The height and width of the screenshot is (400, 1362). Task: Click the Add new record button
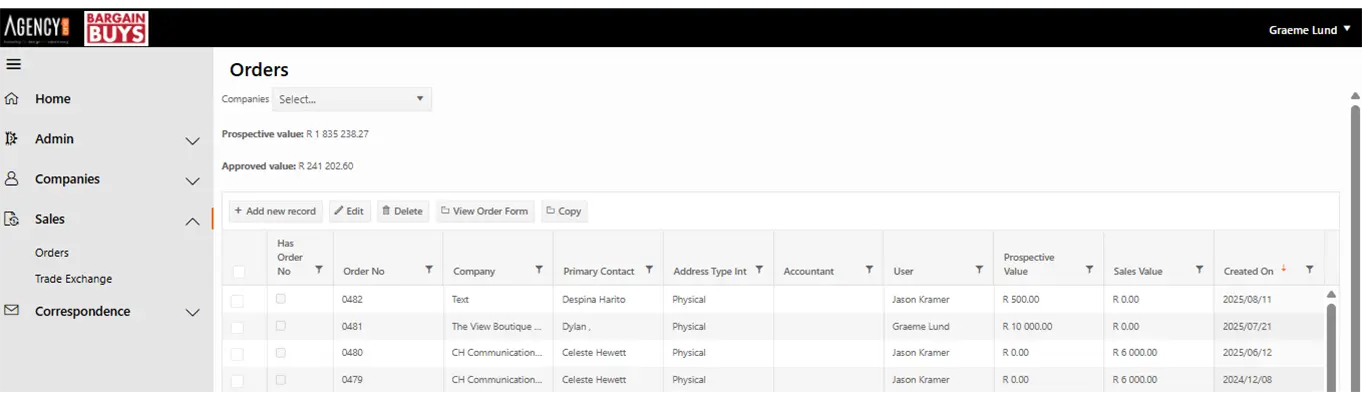(x=275, y=211)
